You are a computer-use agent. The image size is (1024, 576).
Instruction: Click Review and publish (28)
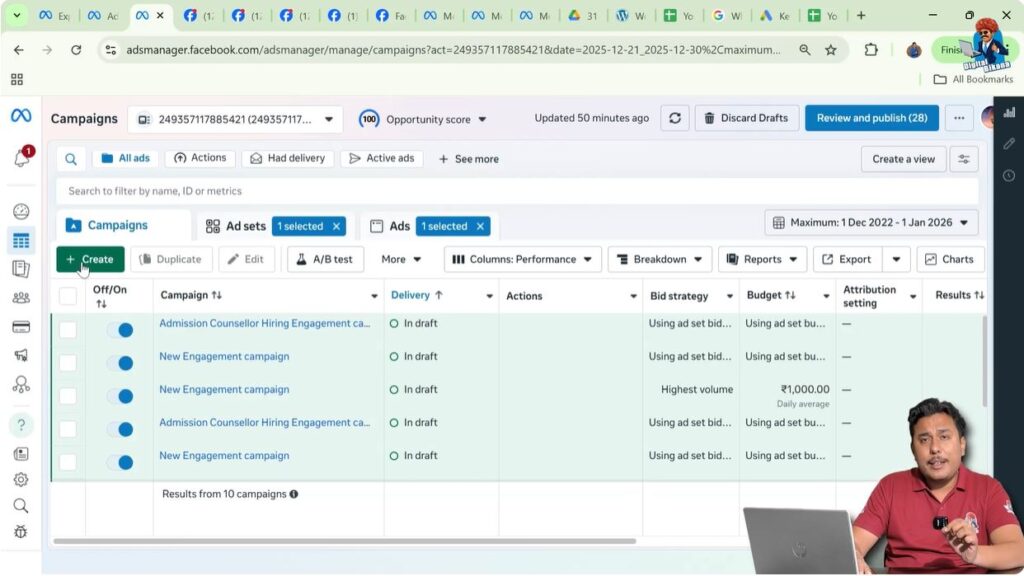pos(871,117)
